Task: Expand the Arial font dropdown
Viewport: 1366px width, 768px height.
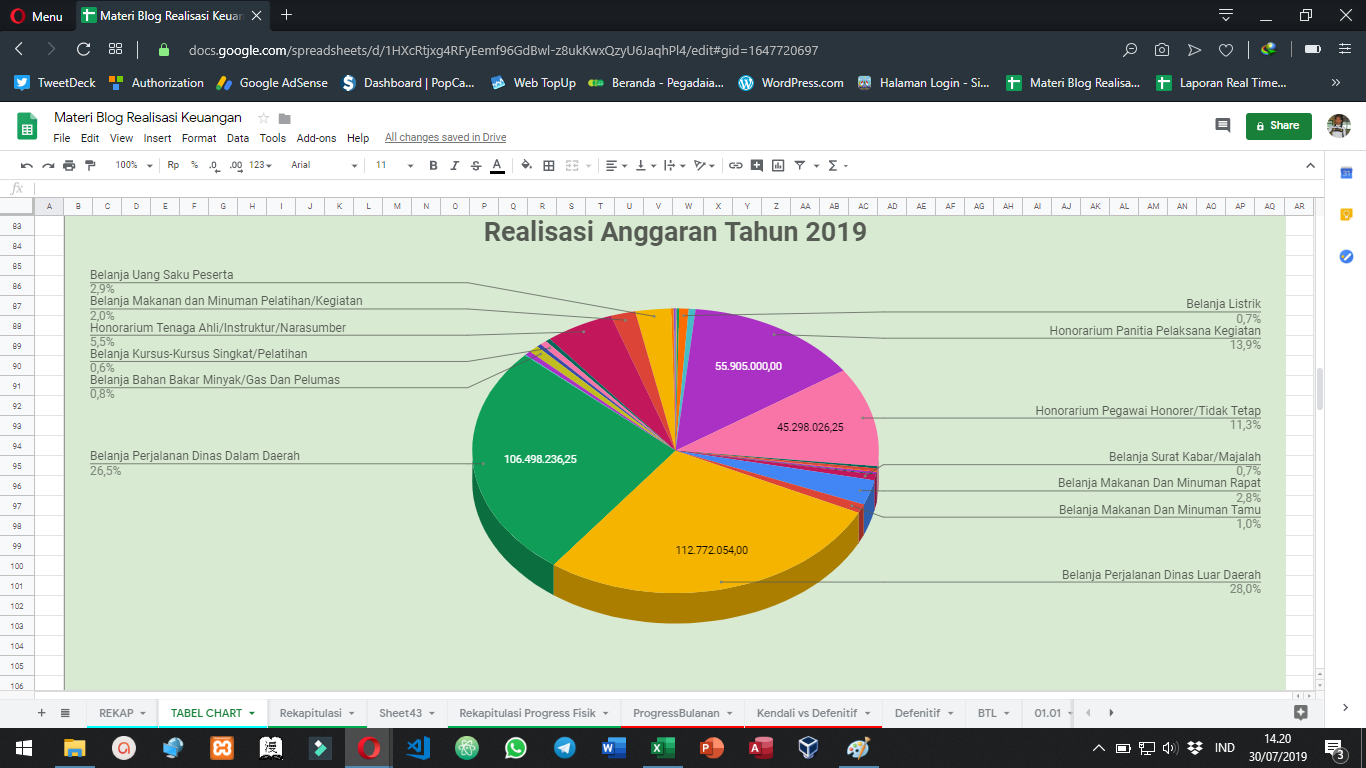Action: [324, 165]
